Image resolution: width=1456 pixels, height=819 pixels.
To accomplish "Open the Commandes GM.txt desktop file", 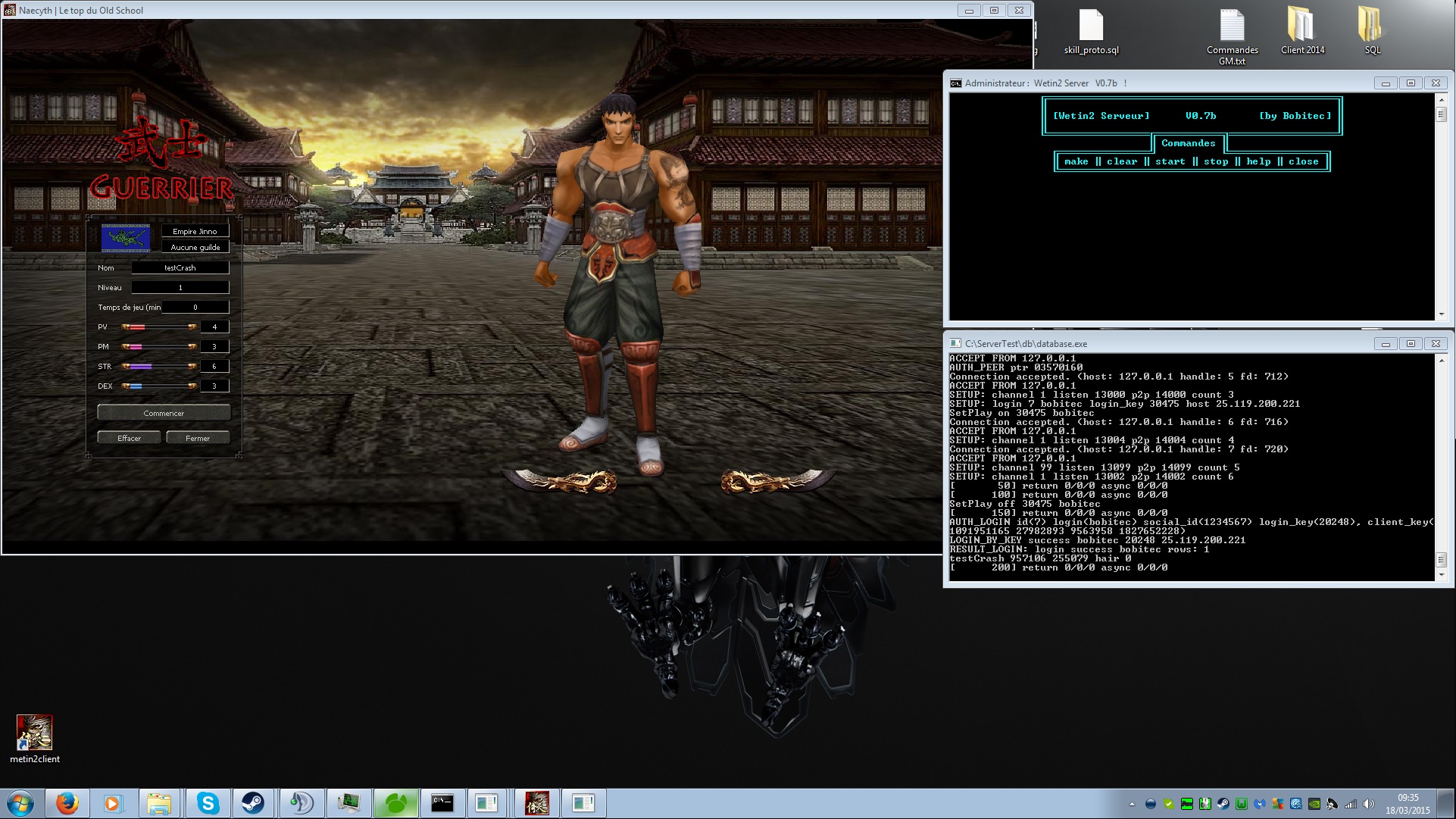I will pyautogui.click(x=1232, y=37).
